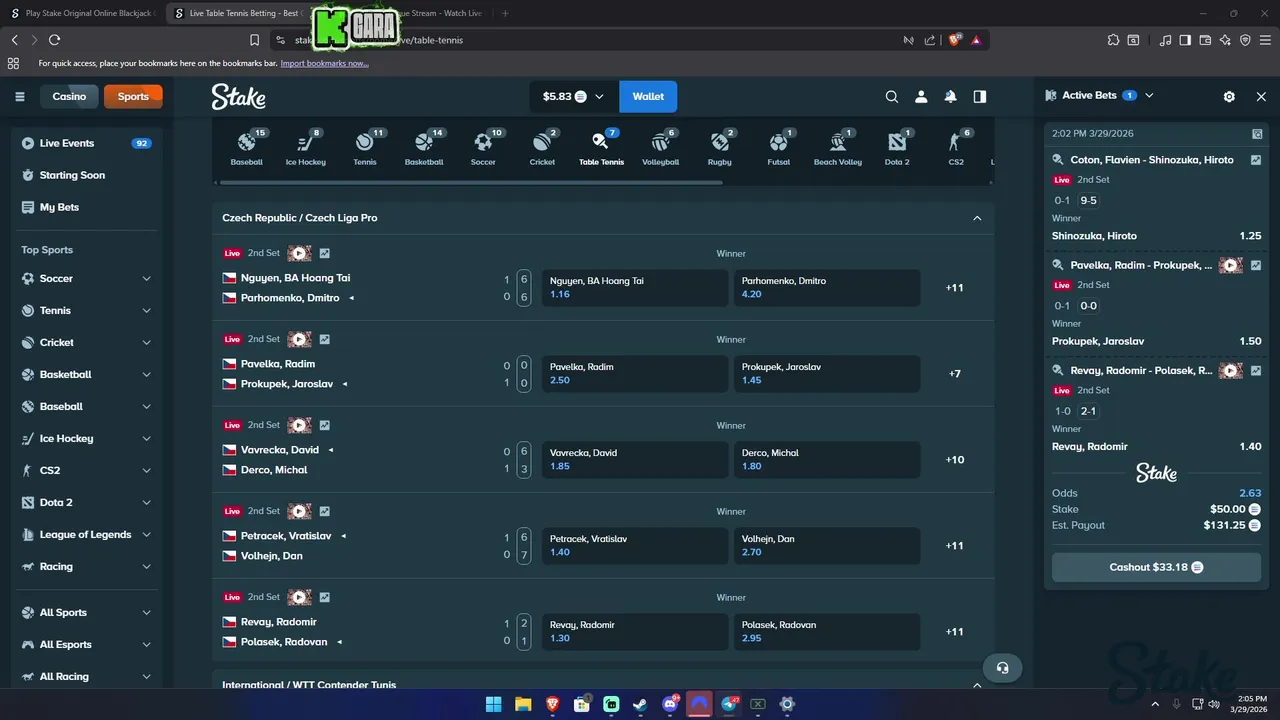Select Volleyball sport icon in carousel

click(660, 147)
